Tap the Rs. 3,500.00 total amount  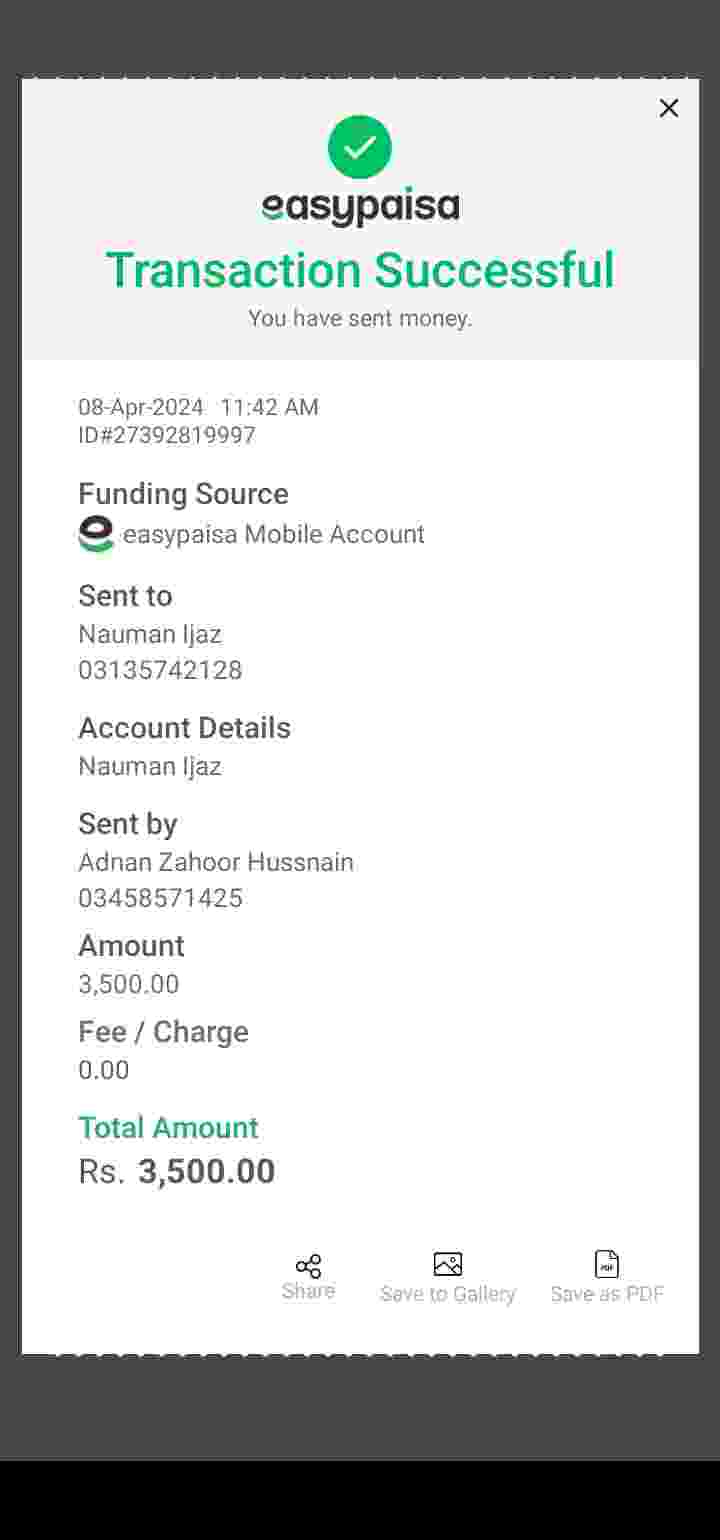tap(177, 1172)
